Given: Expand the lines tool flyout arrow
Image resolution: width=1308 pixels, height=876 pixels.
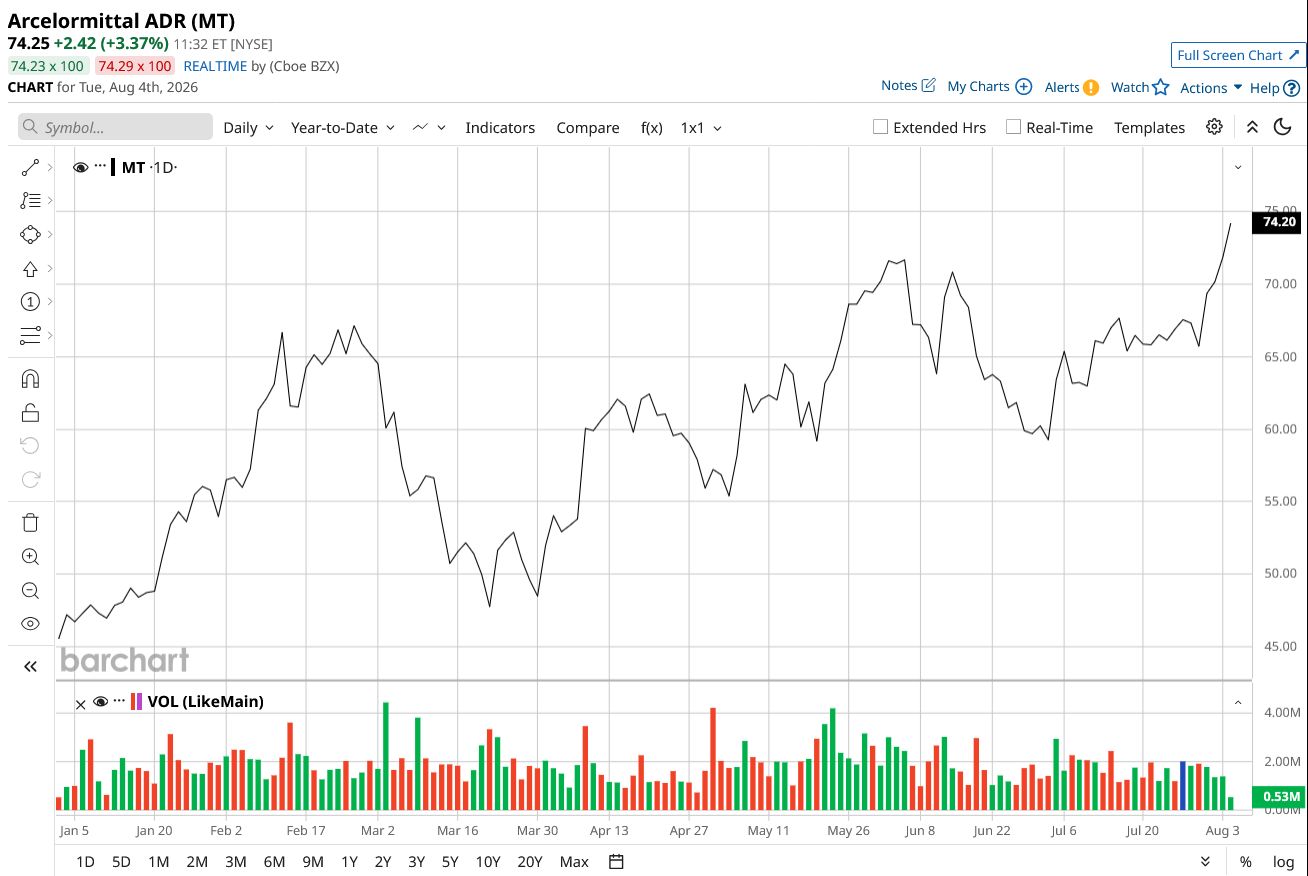Looking at the screenshot, I should click(x=50, y=168).
